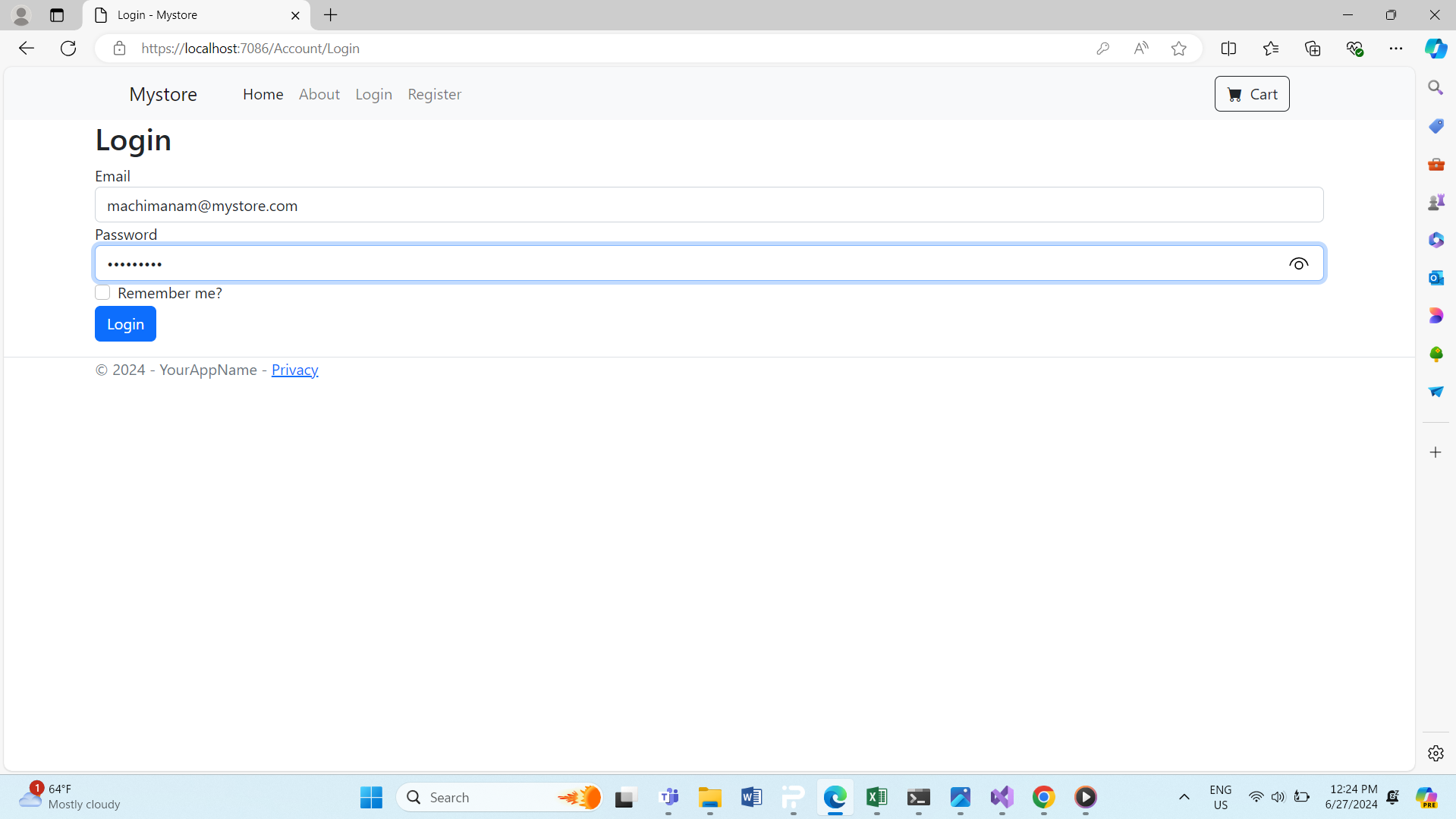Open the browser profile icon
Screen dimensions: 1456x819
tap(21, 15)
